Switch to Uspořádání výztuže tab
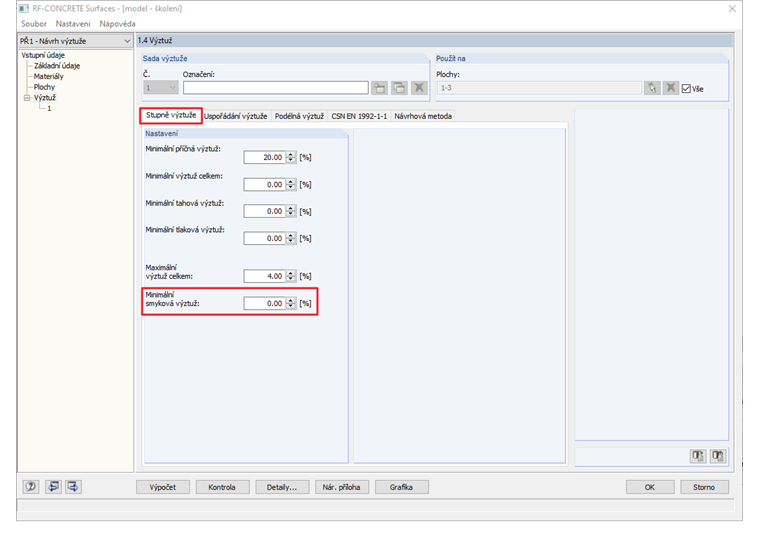 (236, 116)
